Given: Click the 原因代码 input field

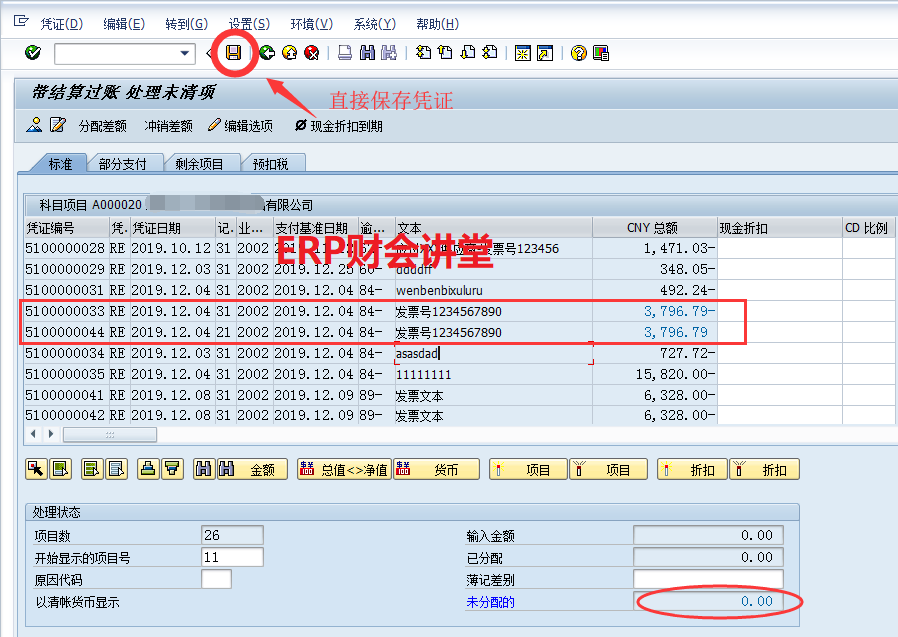Looking at the screenshot, I should 216,579.
